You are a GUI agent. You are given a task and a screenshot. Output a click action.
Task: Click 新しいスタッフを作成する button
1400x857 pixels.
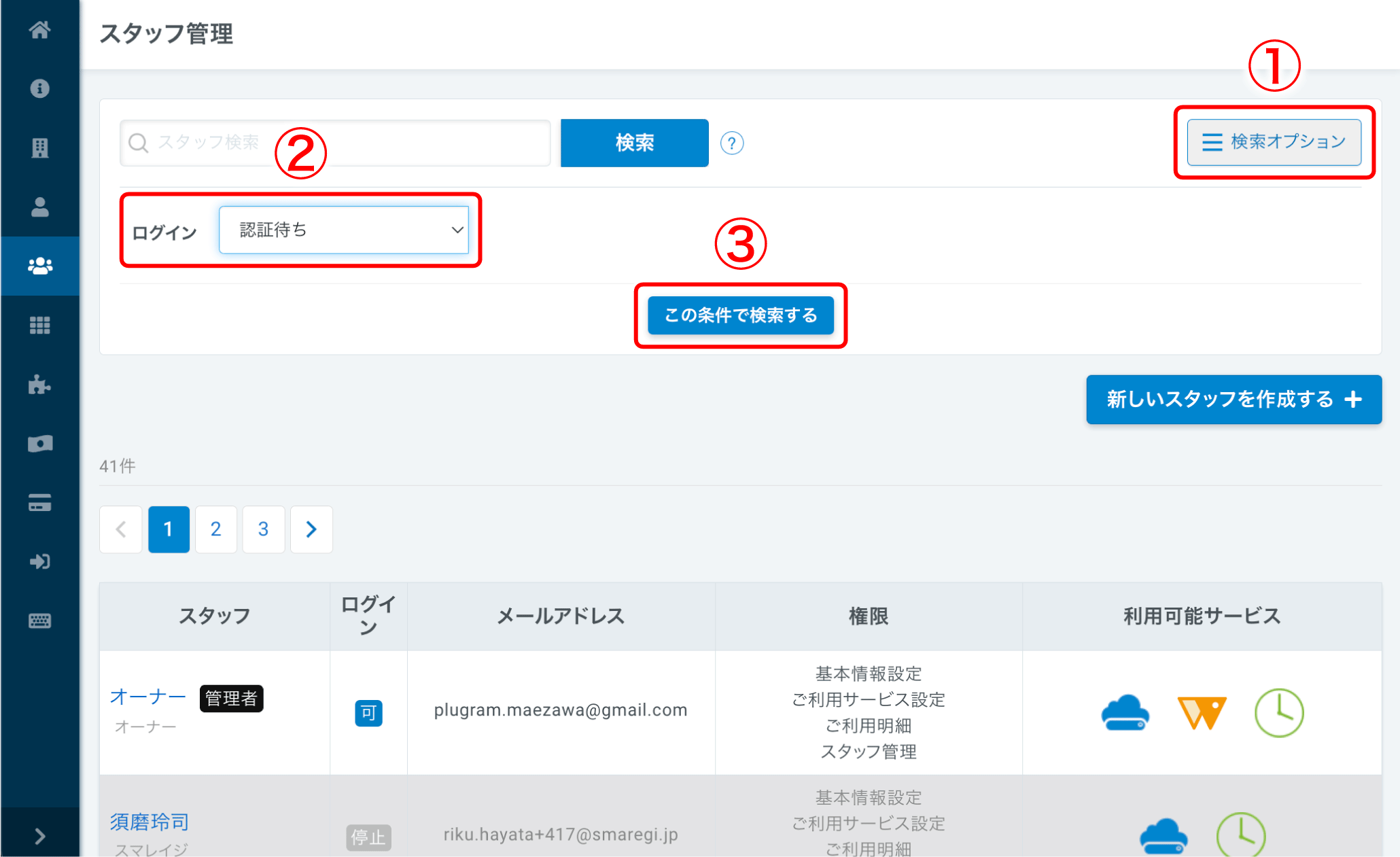pyautogui.click(x=1233, y=400)
